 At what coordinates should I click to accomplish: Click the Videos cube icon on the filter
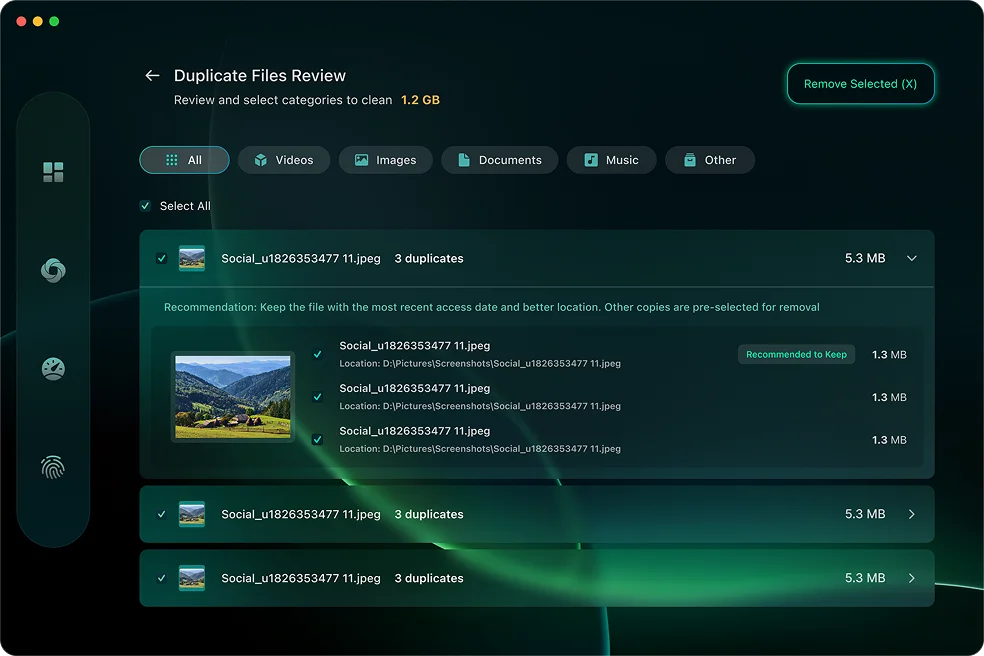click(259, 160)
